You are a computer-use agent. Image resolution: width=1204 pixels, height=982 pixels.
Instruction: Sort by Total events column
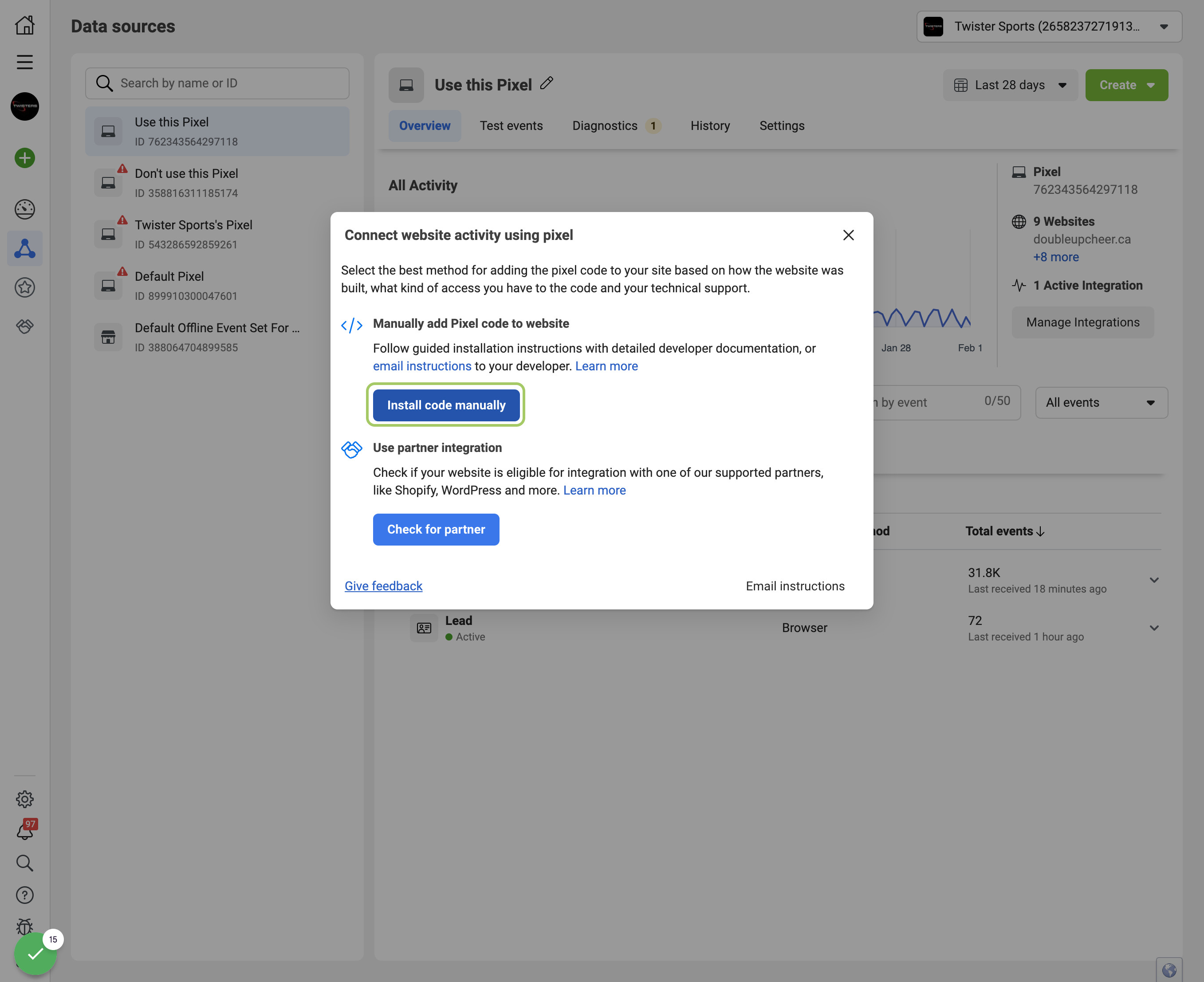(x=1004, y=531)
